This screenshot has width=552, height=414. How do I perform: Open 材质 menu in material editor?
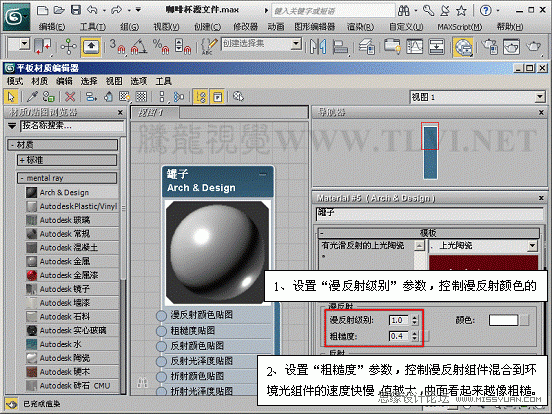(x=39, y=81)
